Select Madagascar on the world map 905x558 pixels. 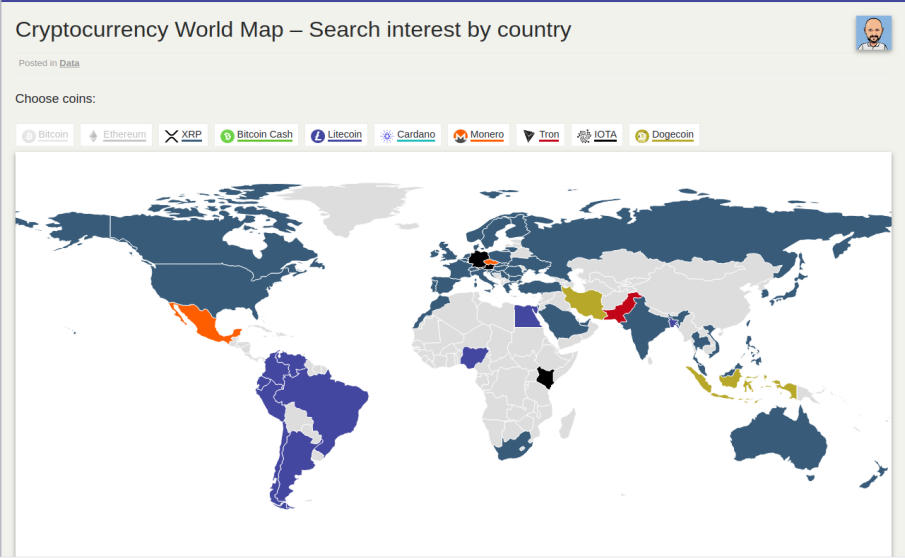pyautogui.click(x=568, y=424)
